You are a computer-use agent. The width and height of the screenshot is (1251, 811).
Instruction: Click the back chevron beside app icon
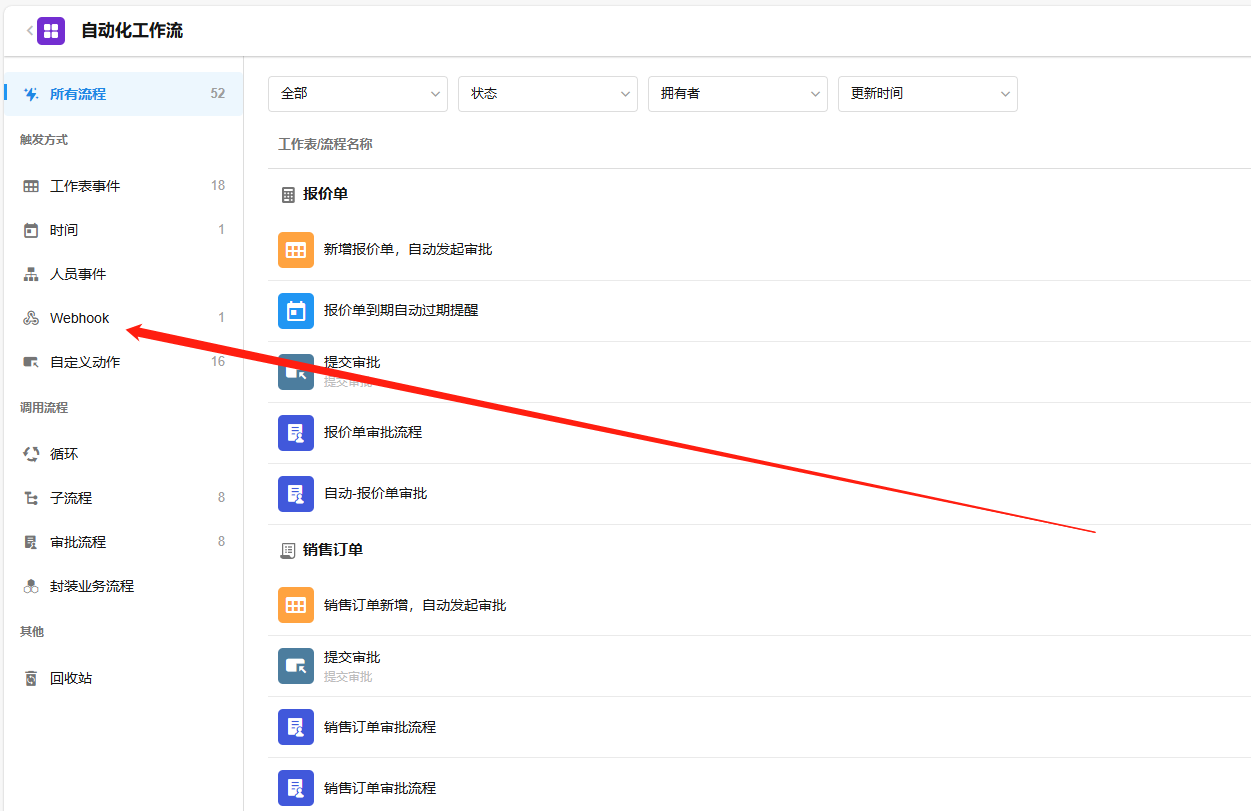click(29, 31)
